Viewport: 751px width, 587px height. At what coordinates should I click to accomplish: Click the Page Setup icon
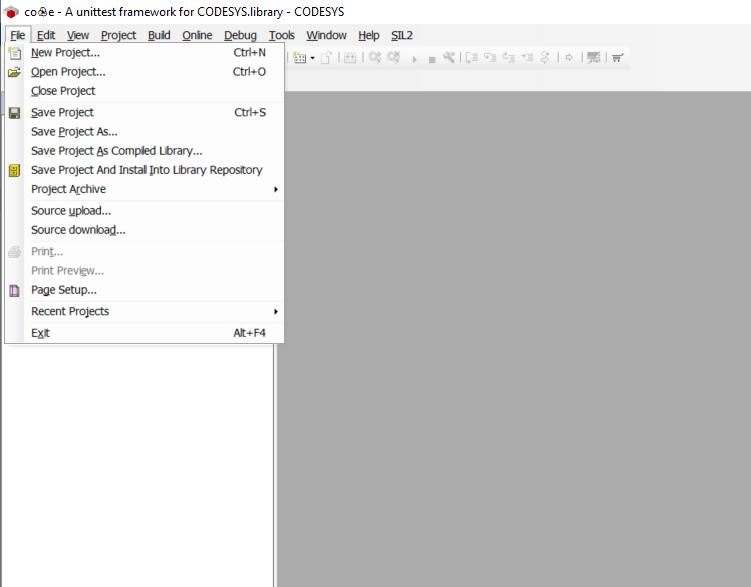(14, 291)
